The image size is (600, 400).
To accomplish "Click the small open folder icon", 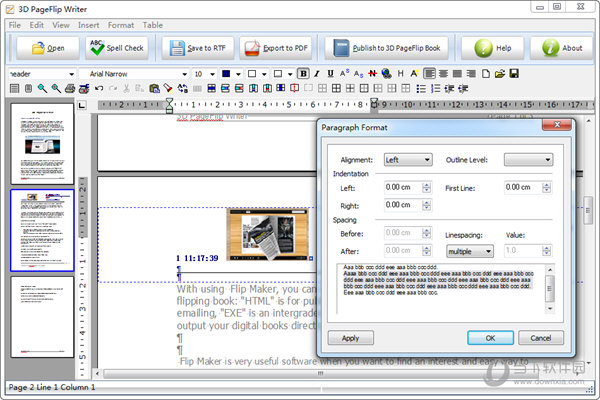I will point(500,73).
